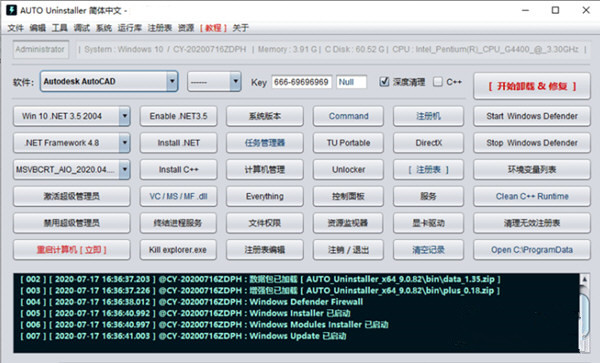This screenshot has width=600, height=363.
Task: Expand the Win 10 .NET 3.5 2004 dropdown
Action: [x=124, y=116]
